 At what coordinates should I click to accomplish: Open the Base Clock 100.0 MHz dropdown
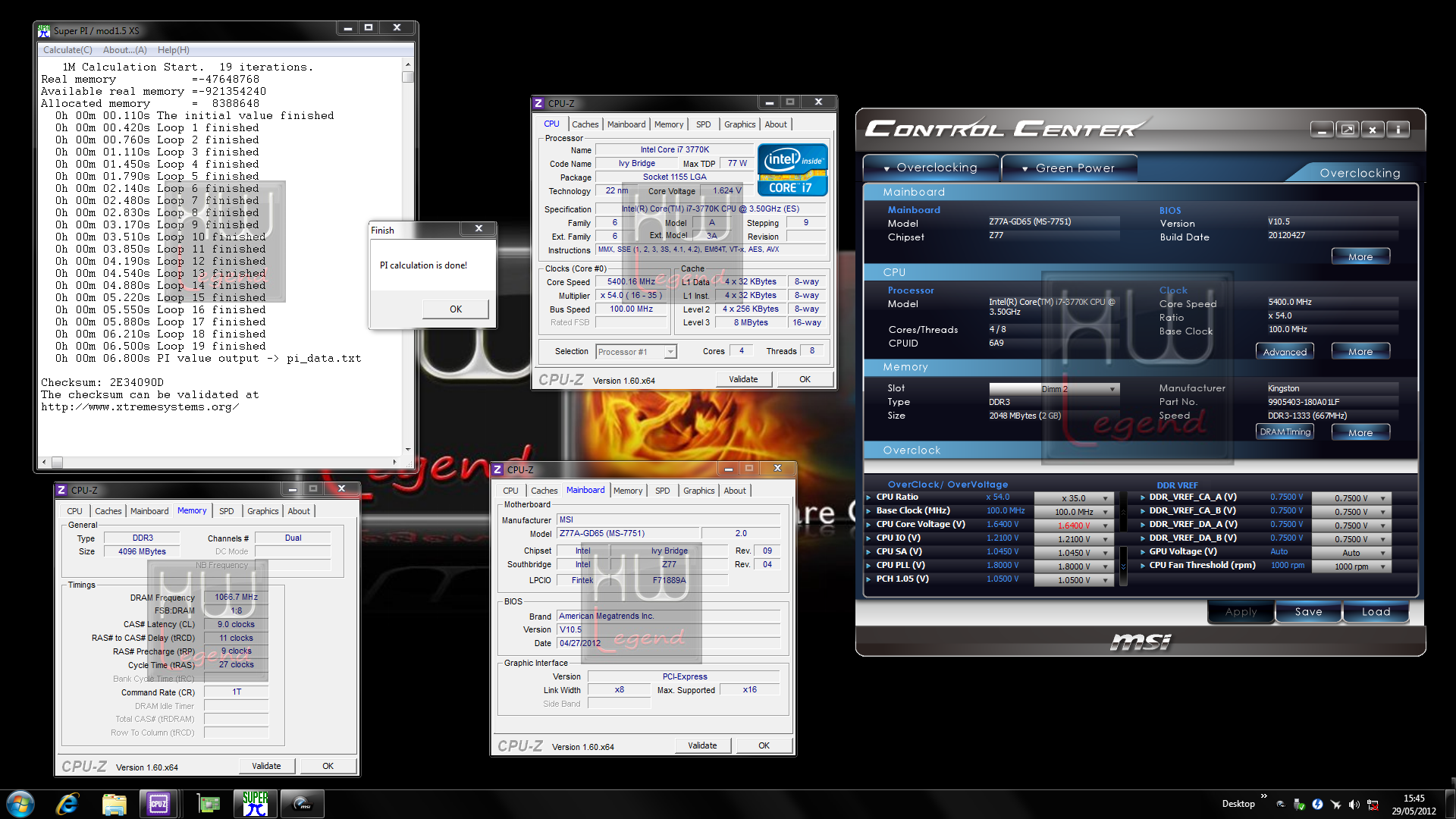pos(1073,512)
